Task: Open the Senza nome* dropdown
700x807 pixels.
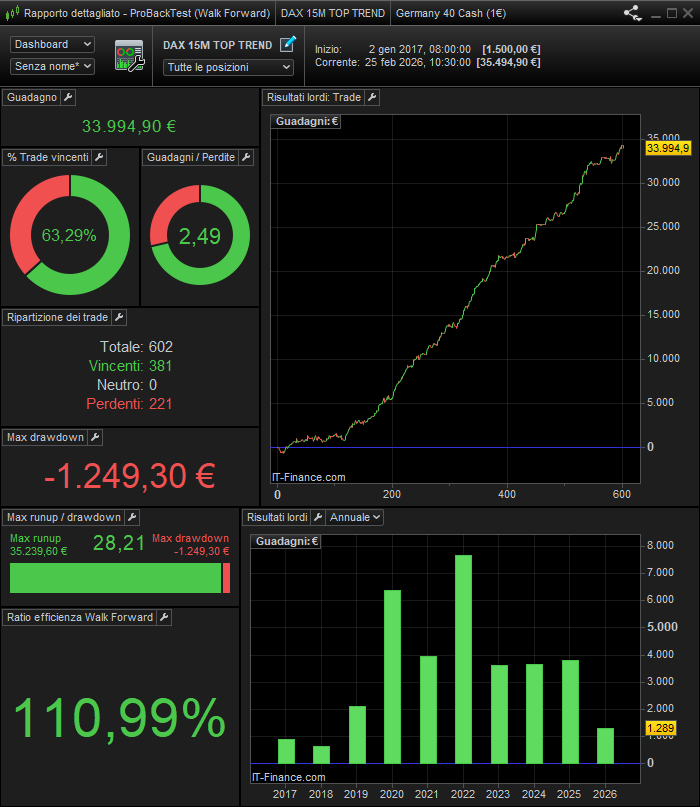Action: (52, 66)
